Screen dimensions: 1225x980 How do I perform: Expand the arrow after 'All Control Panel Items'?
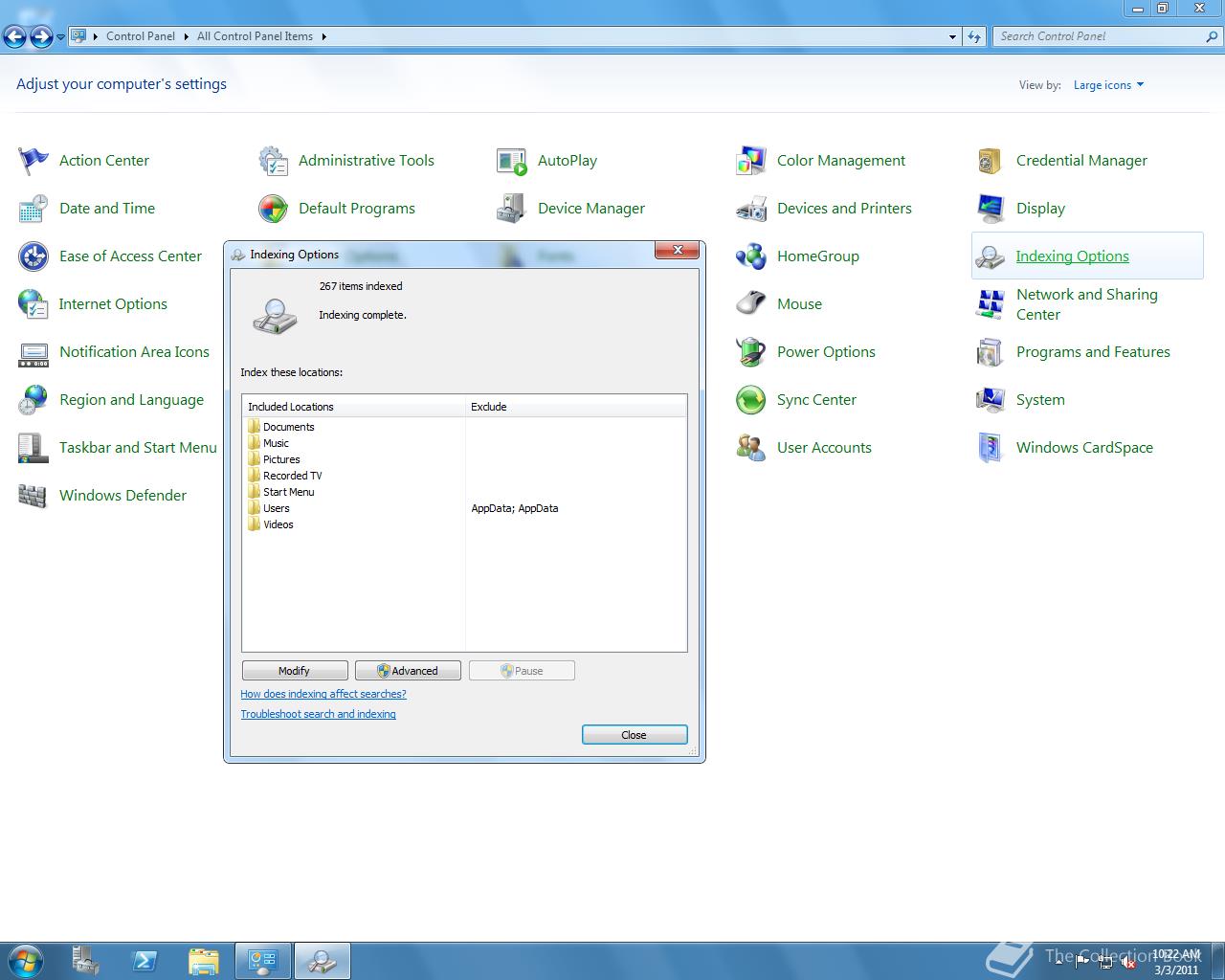click(323, 36)
